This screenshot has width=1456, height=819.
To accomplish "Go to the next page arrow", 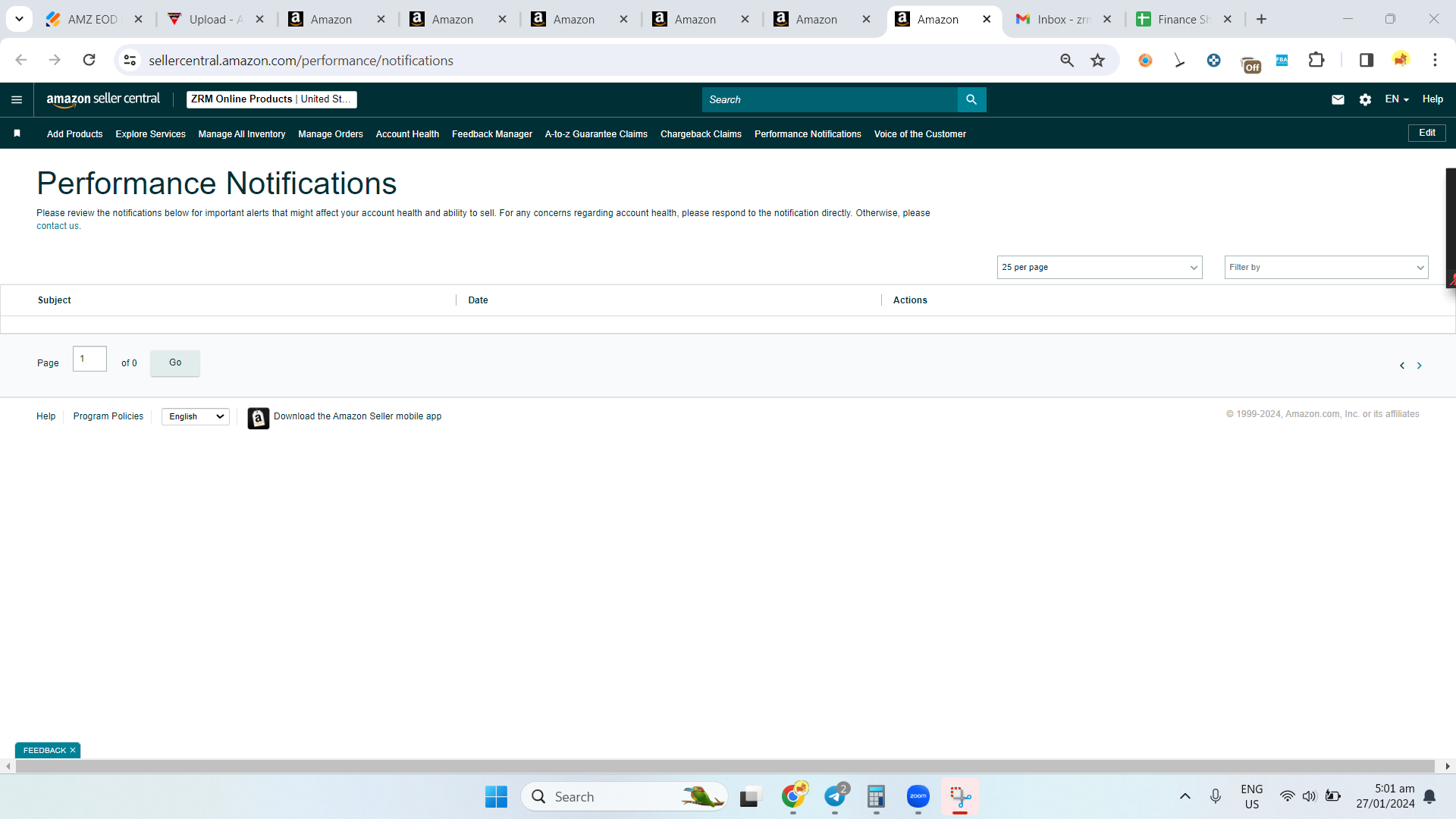I will [x=1420, y=366].
